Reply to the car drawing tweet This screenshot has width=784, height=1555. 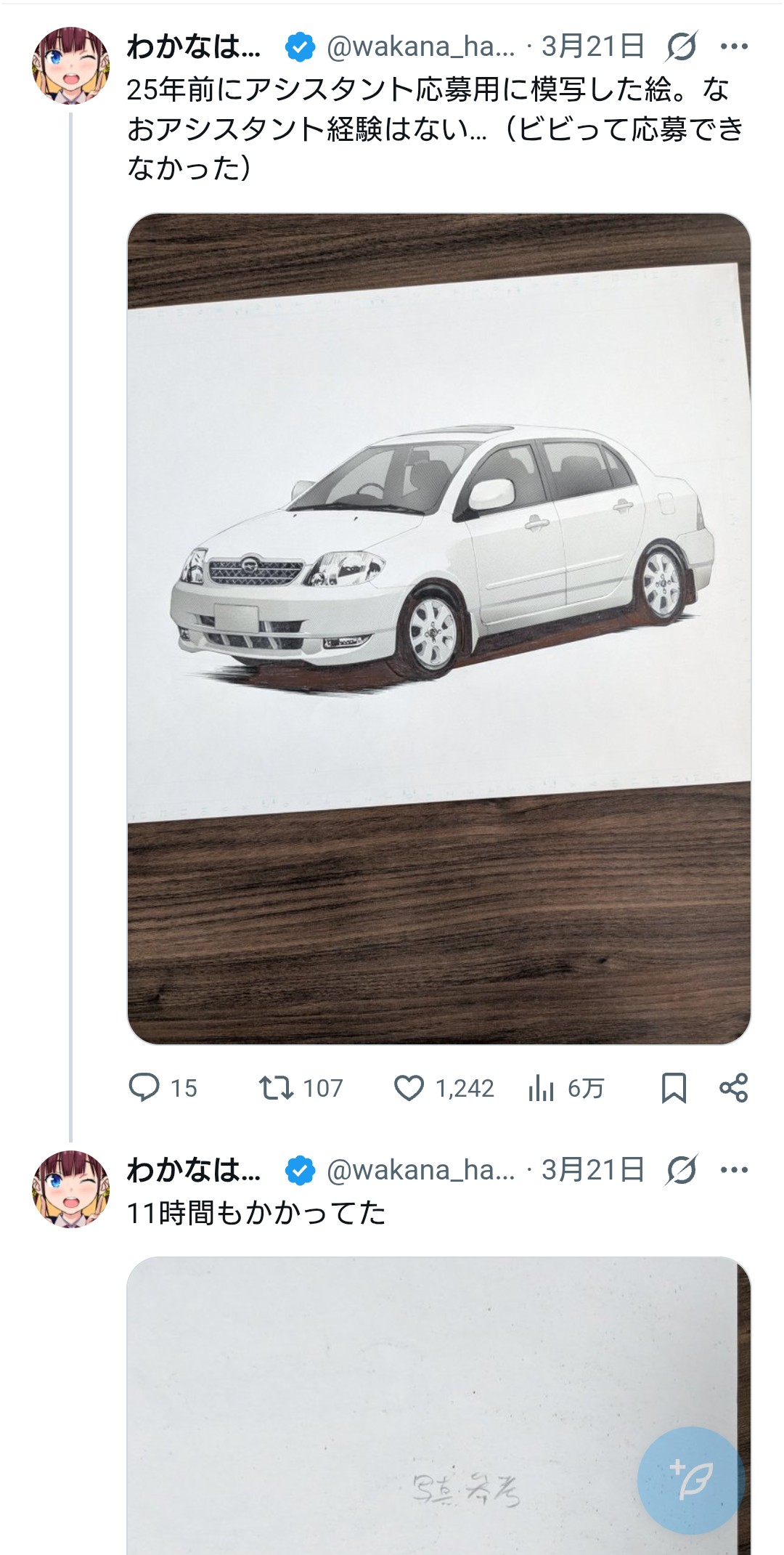[x=144, y=1087]
